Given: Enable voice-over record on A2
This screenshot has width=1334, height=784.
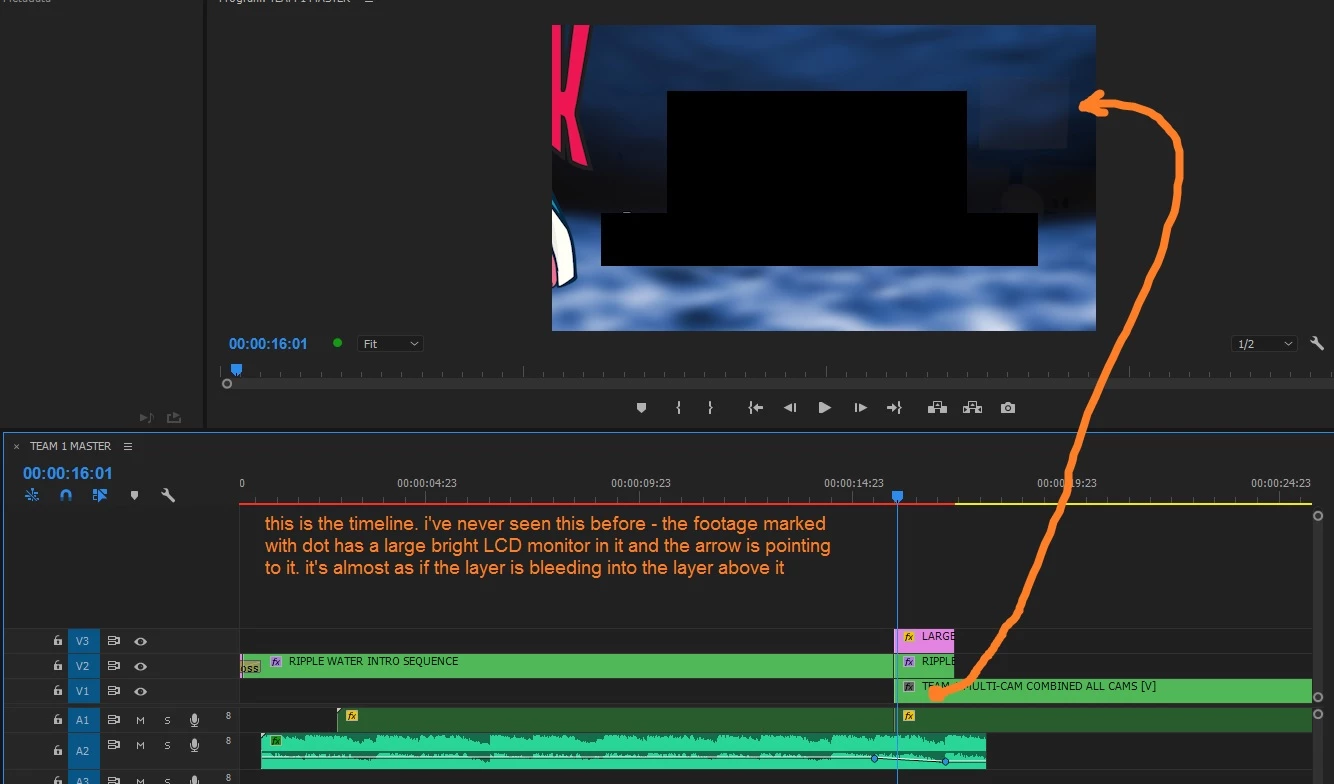Looking at the screenshot, I should (x=194, y=746).
